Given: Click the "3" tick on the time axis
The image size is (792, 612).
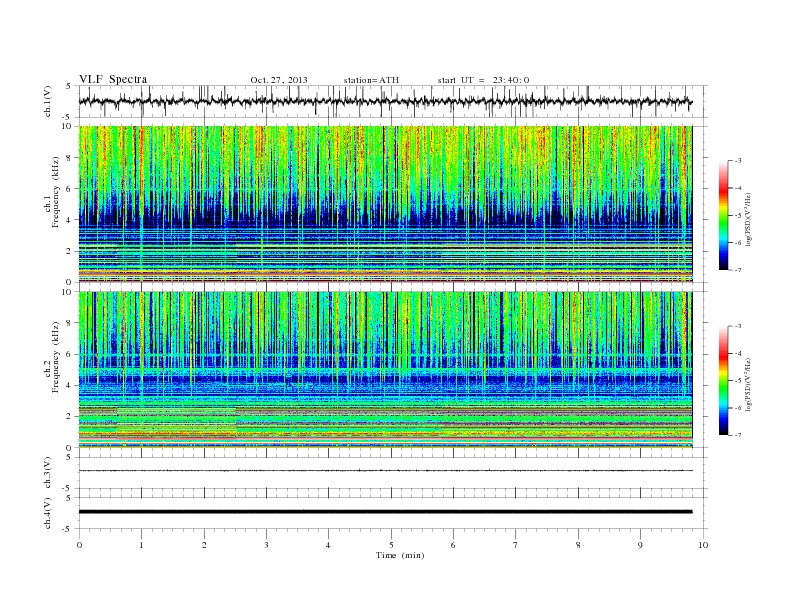Looking at the screenshot, I should click(266, 545).
